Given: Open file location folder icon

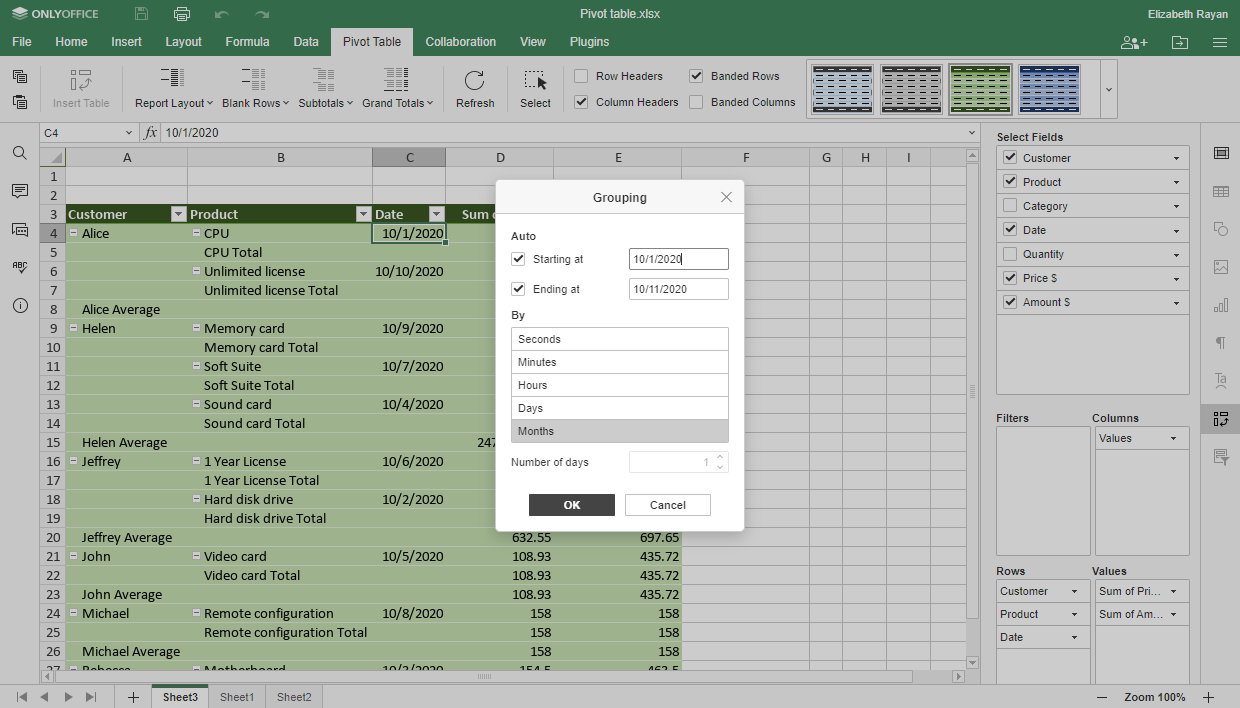Looking at the screenshot, I should click(1180, 42).
